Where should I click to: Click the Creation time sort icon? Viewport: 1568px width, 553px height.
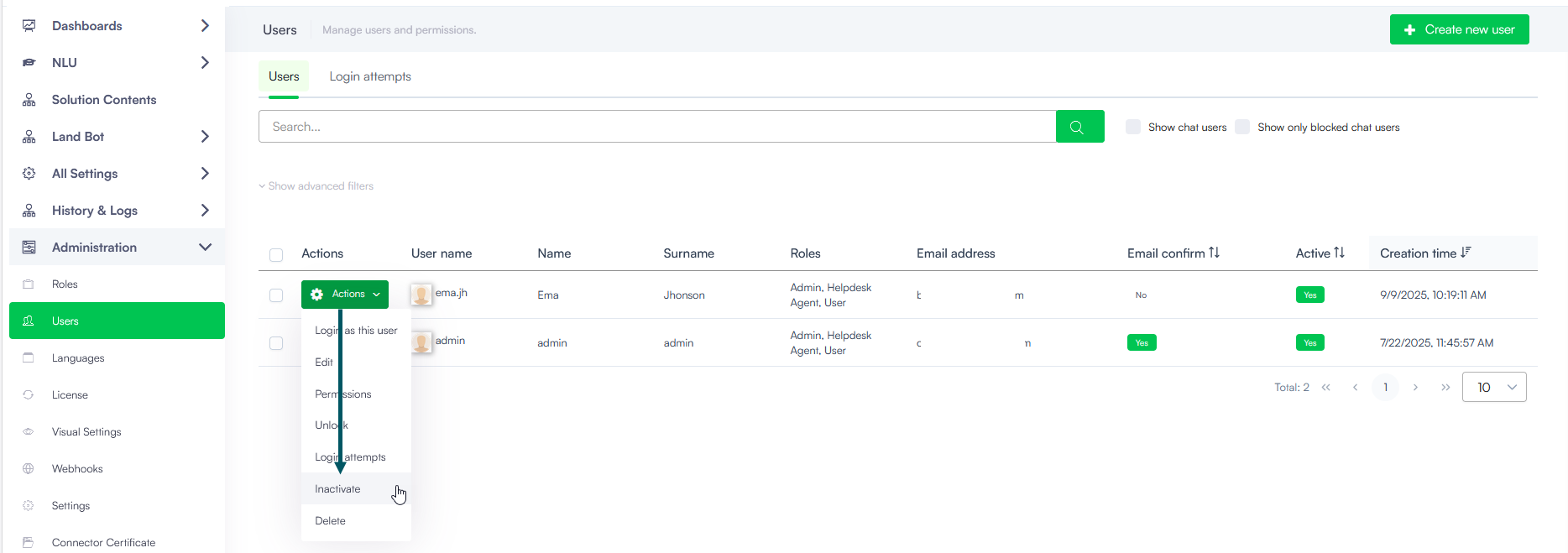[x=1466, y=253]
